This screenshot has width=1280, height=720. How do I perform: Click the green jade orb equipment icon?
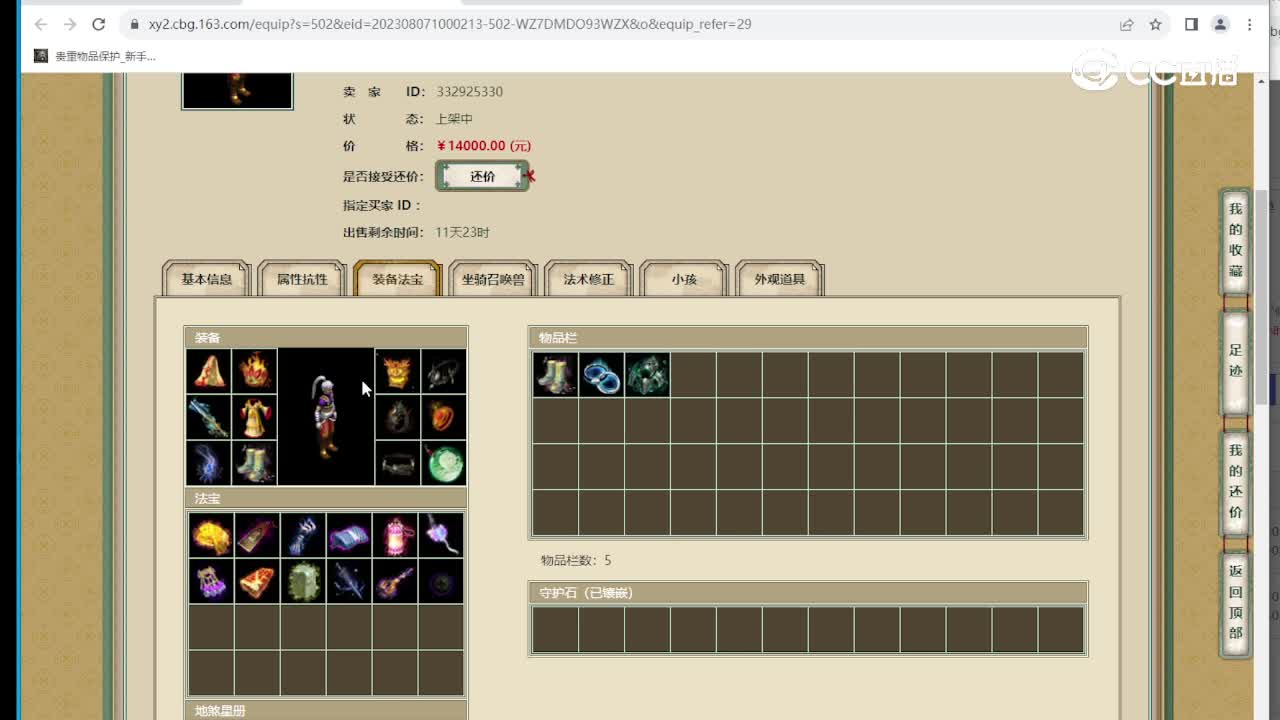(443, 463)
